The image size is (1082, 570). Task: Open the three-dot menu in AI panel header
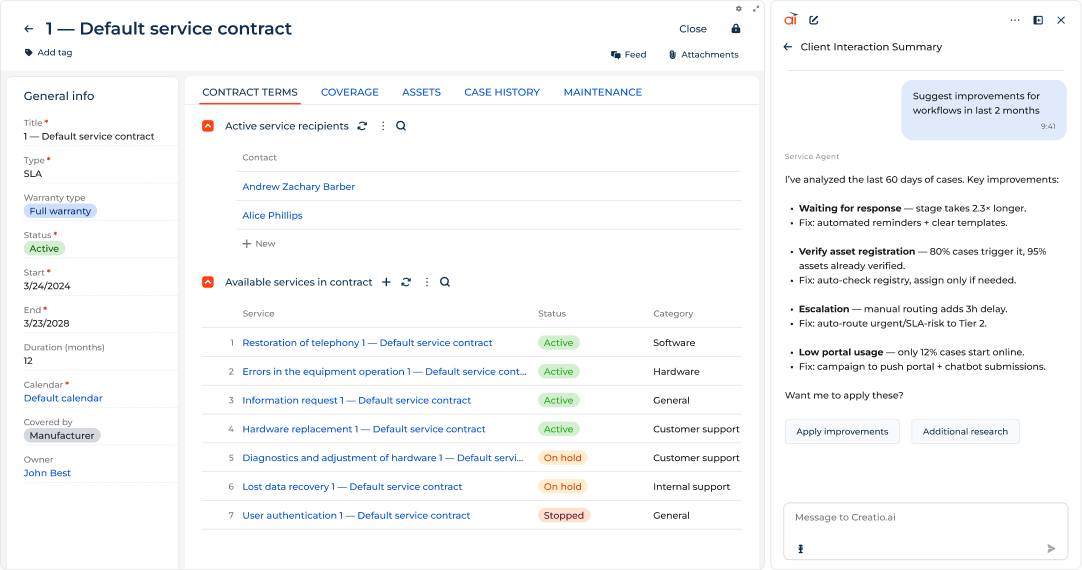tap(1015, 20)
